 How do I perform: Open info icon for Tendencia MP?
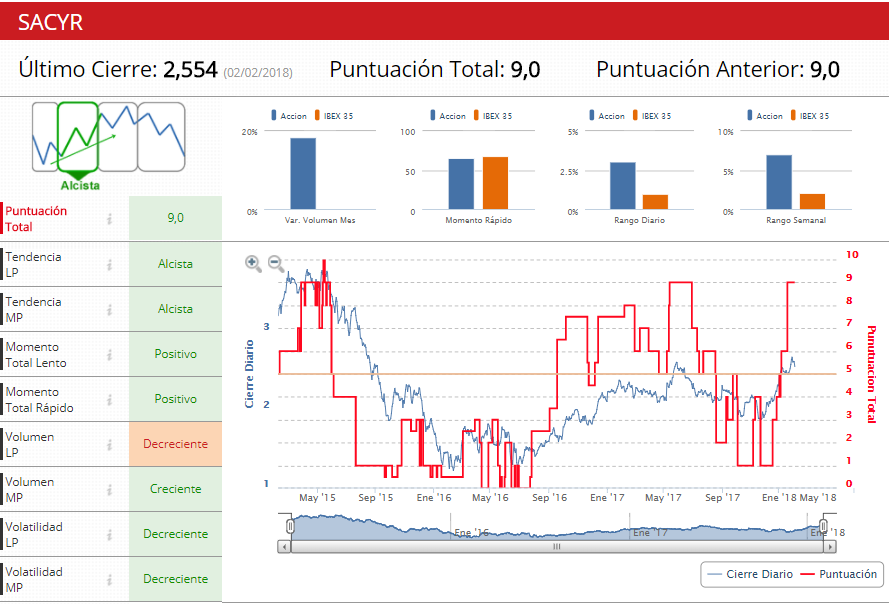(109, 310)
